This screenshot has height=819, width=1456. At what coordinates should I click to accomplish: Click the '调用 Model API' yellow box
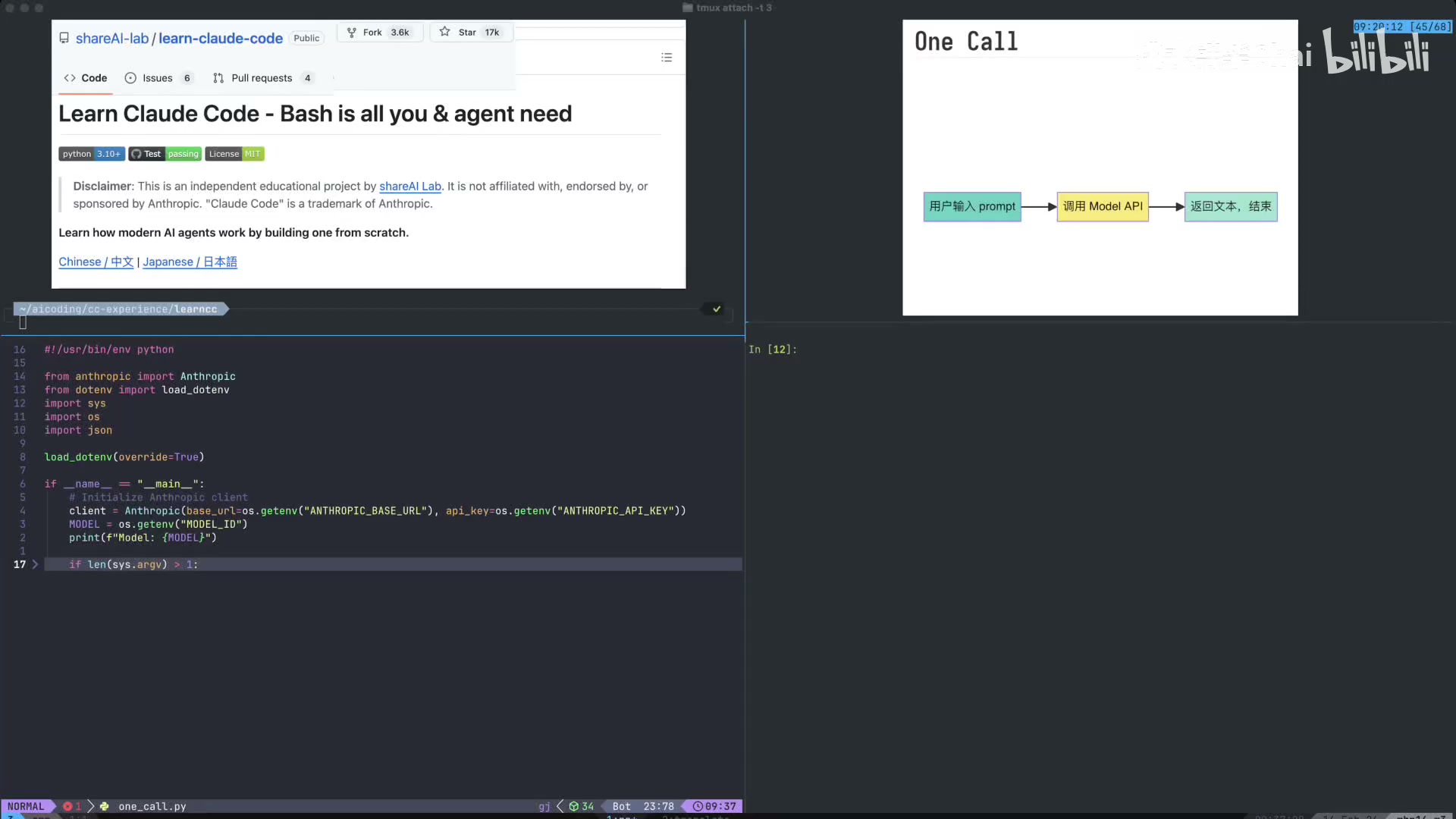[1102, 206]
